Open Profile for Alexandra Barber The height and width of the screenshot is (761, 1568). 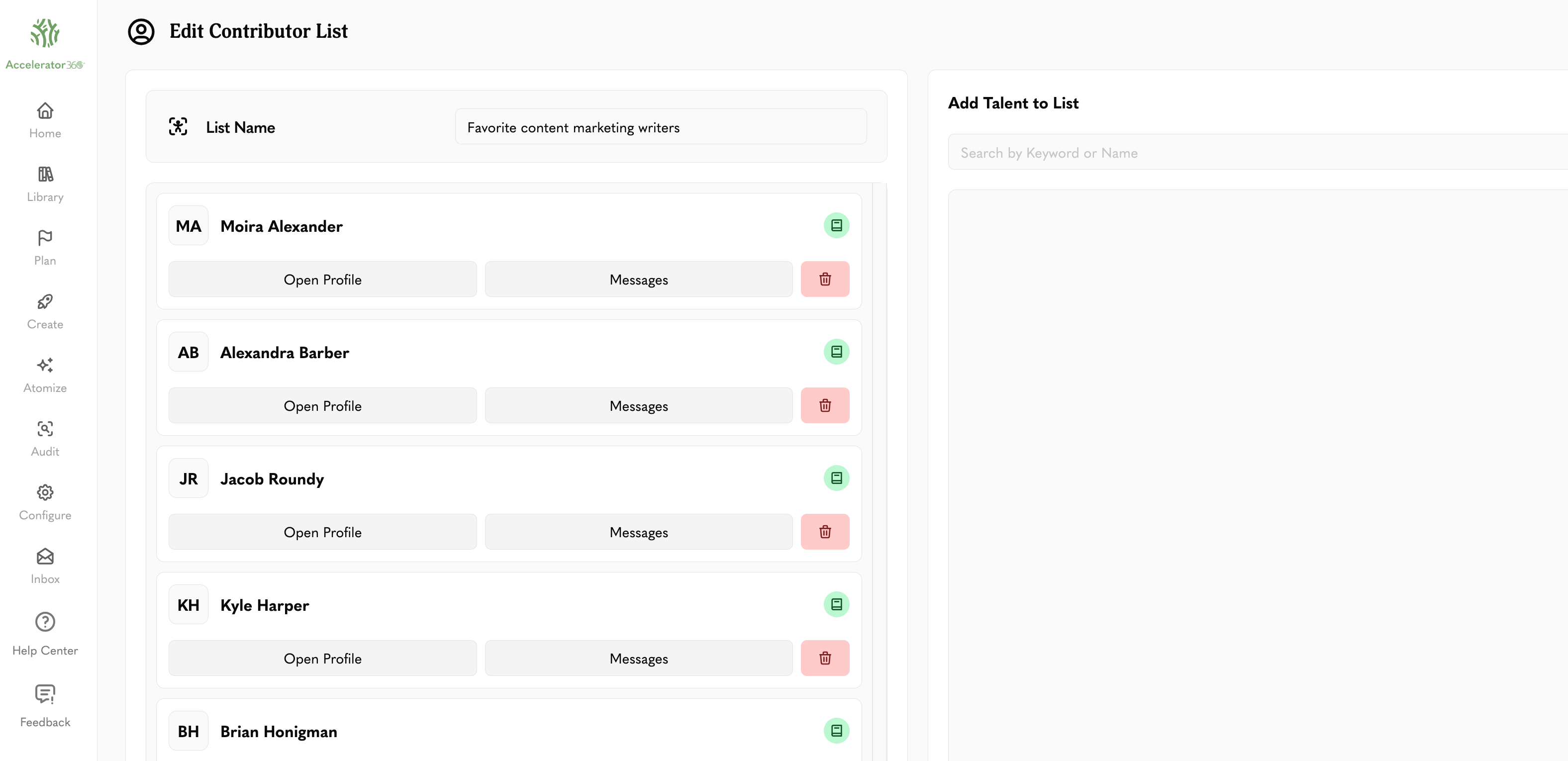pyautogui.click(x=323, y=405)
